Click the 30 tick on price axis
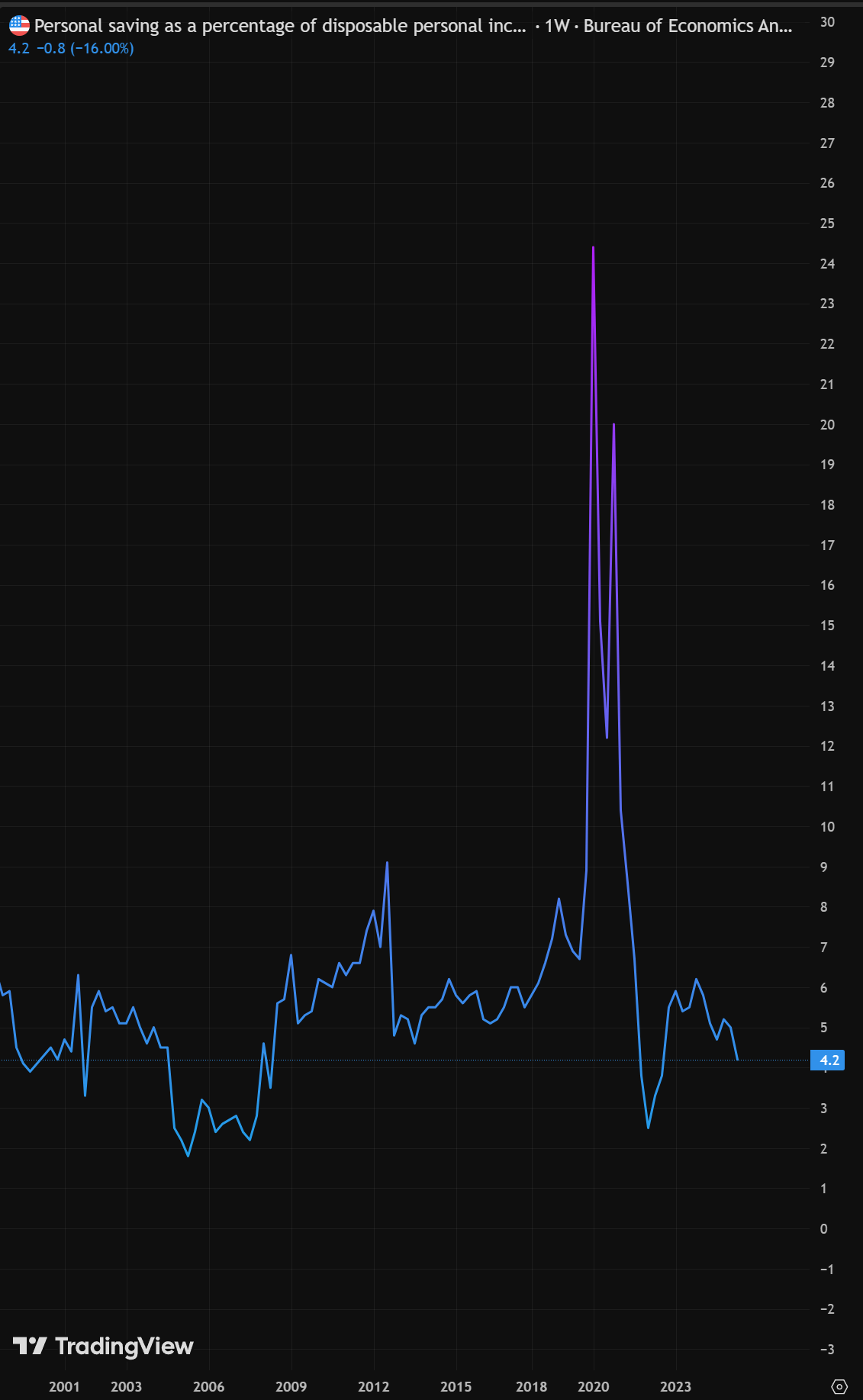 tap(827, 22)
